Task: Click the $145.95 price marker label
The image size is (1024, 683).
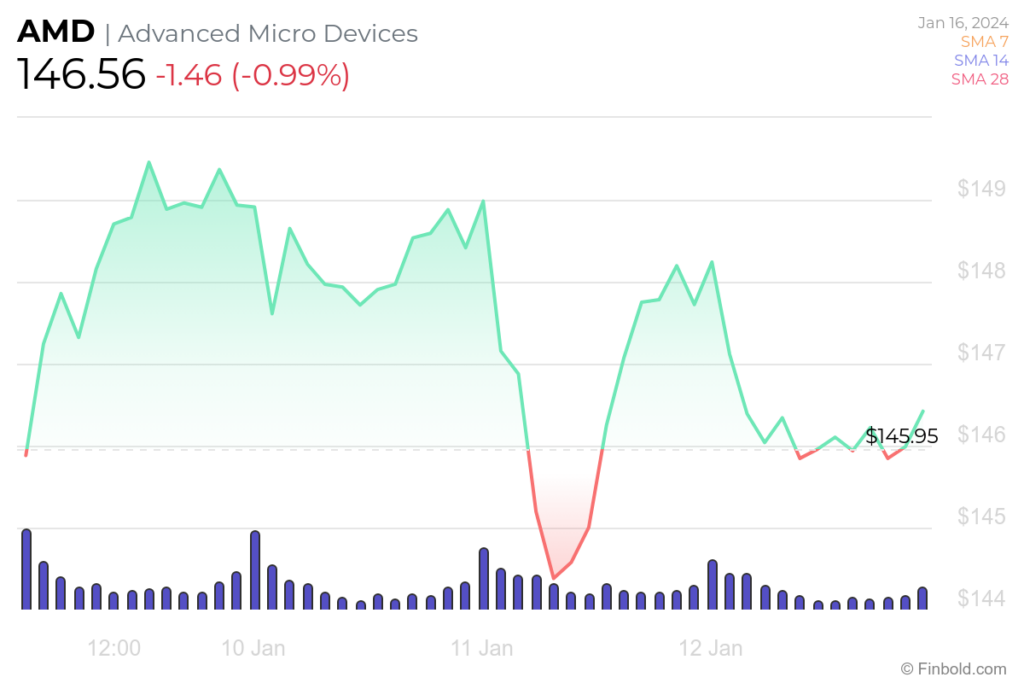Action: (902, 436)
